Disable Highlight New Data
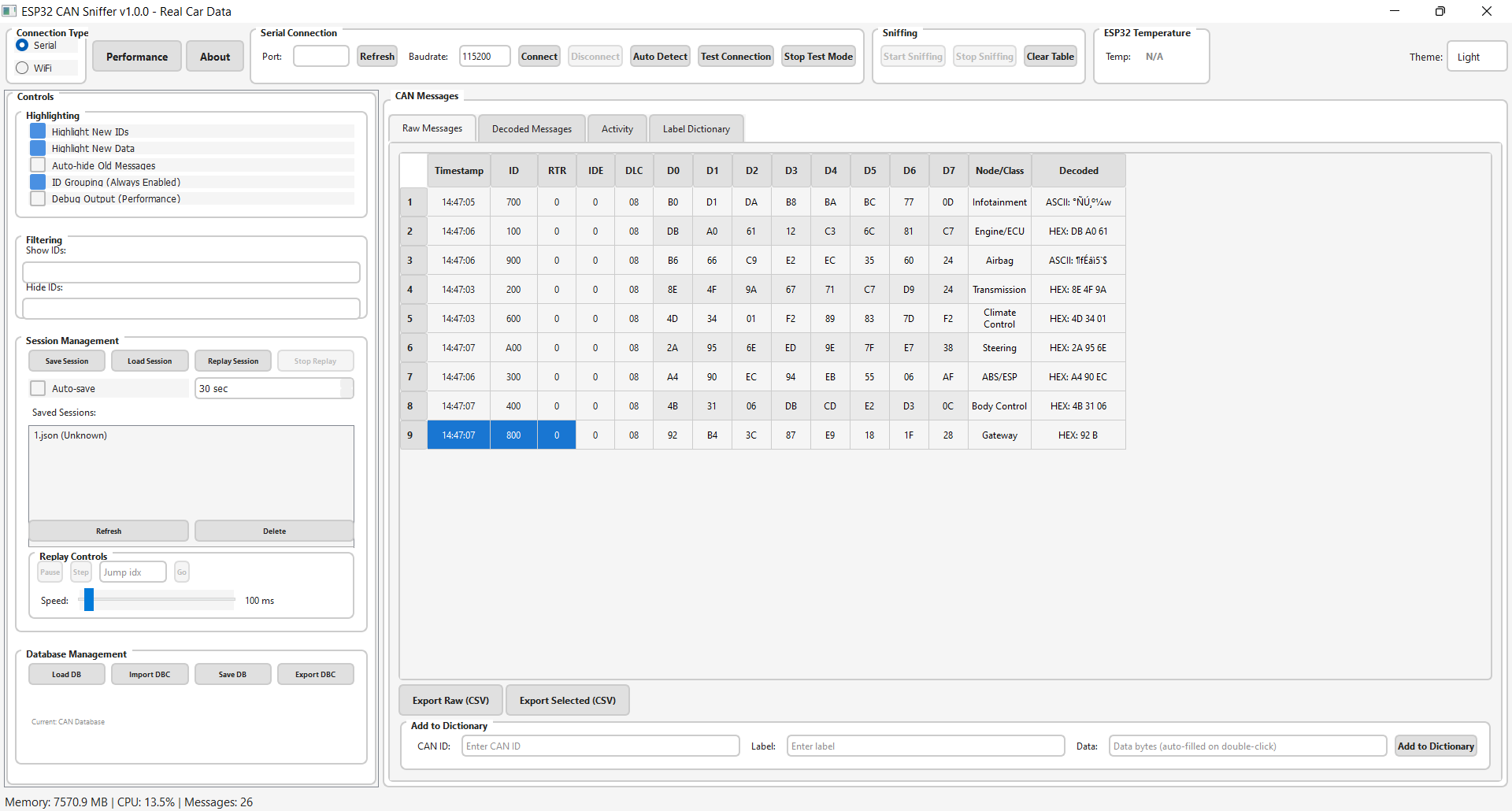Viewport: 1512px width, 811px height. pyautogui.click(x=37, y=148)
